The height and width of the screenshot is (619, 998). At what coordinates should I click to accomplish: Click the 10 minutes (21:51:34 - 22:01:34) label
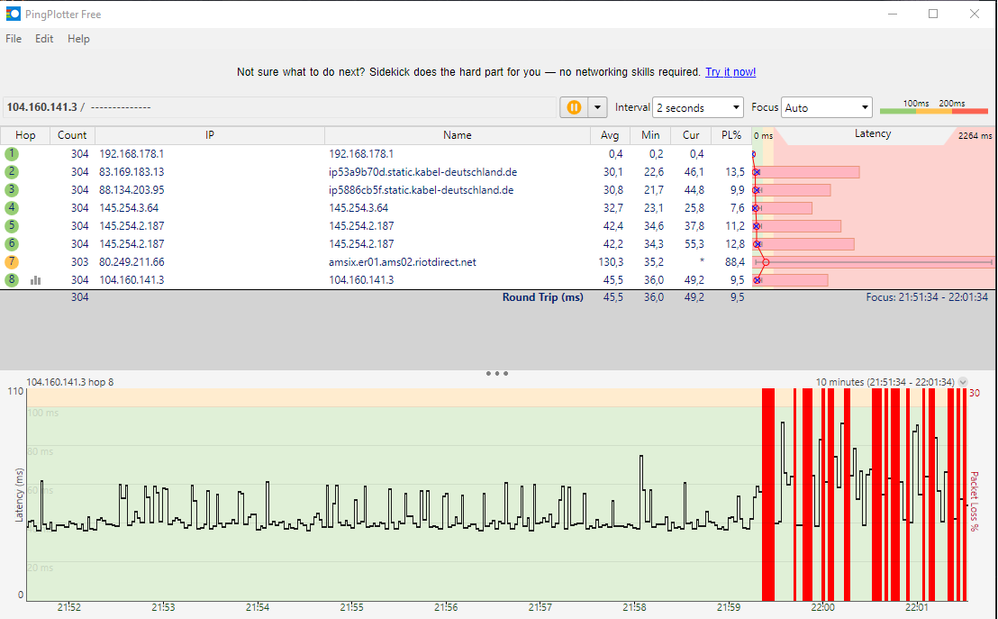pyautogui.click(x=885, y=382)
